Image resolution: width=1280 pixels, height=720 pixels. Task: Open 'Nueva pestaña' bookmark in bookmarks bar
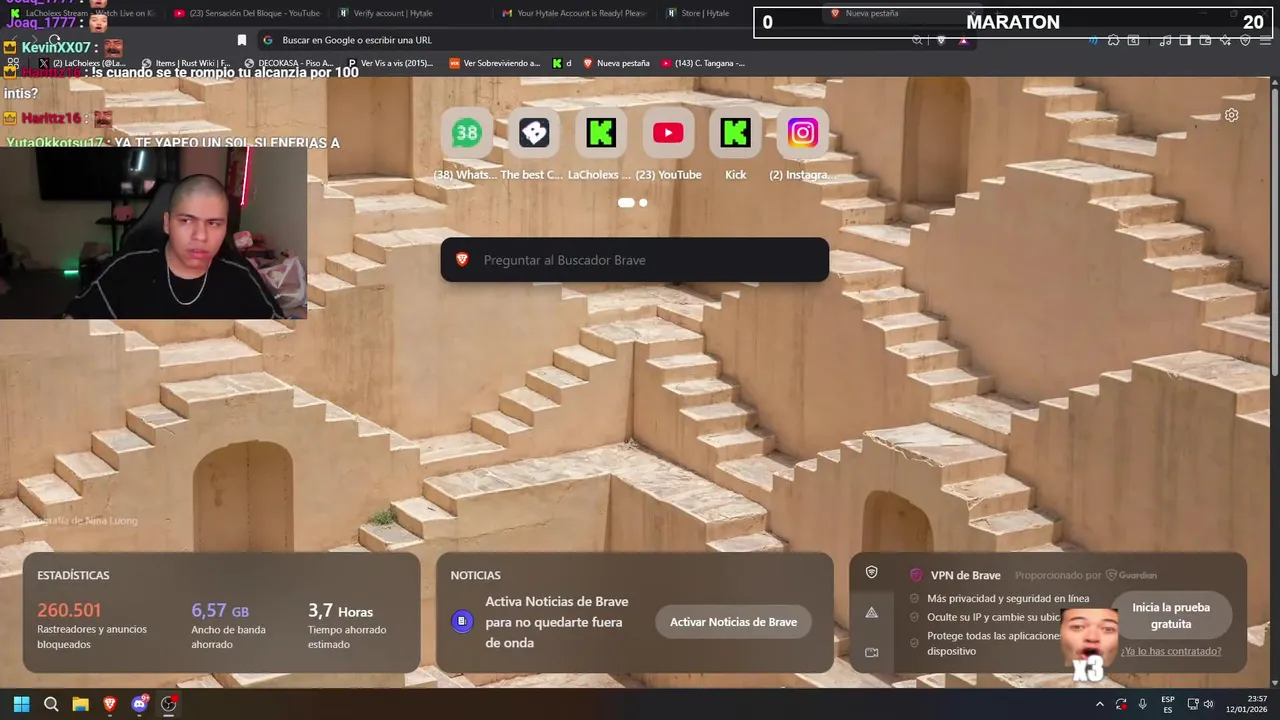tap(616, 63)
